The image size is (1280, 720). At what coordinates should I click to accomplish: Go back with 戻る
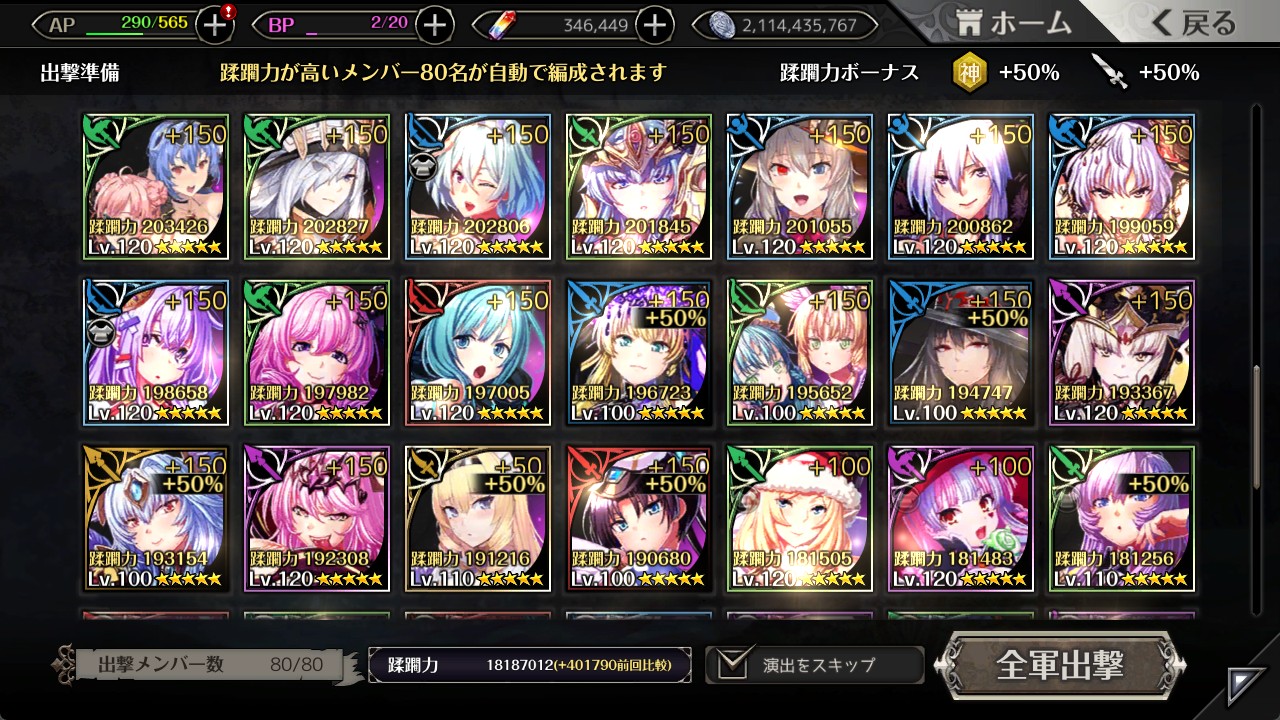[1192, 24]
